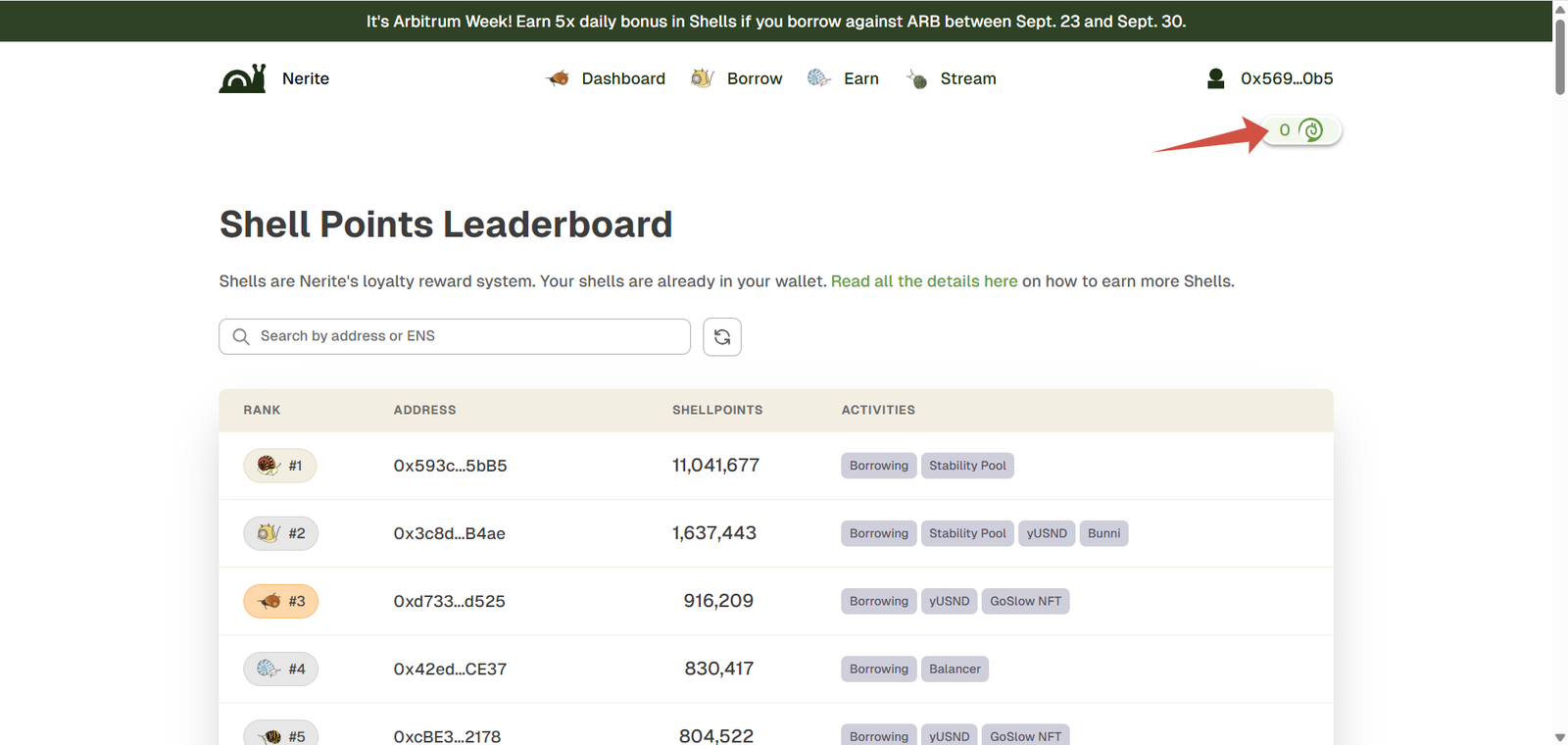Click the Stream snail icon
Screen dimensions: 1568x745
tap(916, 78)
